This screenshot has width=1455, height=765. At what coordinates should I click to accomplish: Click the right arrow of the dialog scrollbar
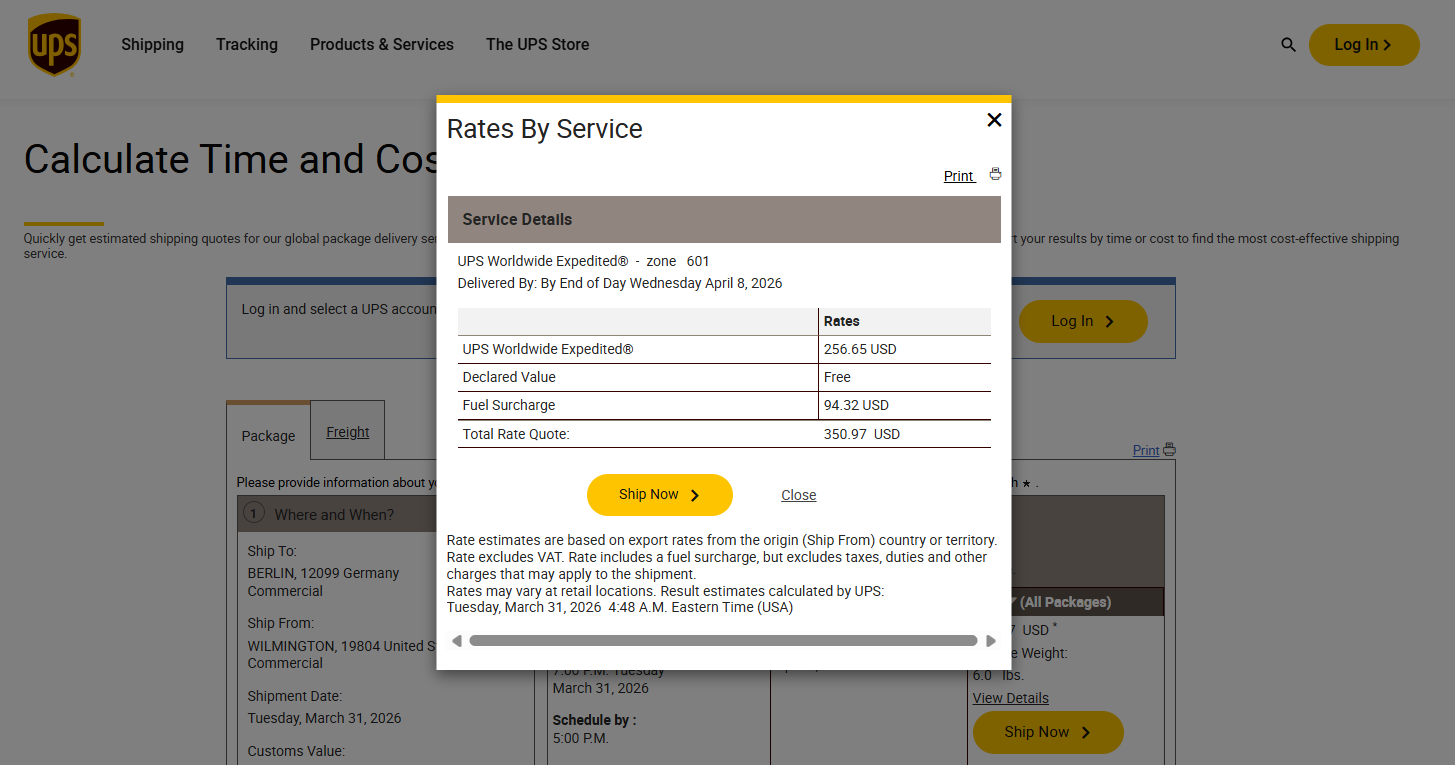click(x=991, y=641)
